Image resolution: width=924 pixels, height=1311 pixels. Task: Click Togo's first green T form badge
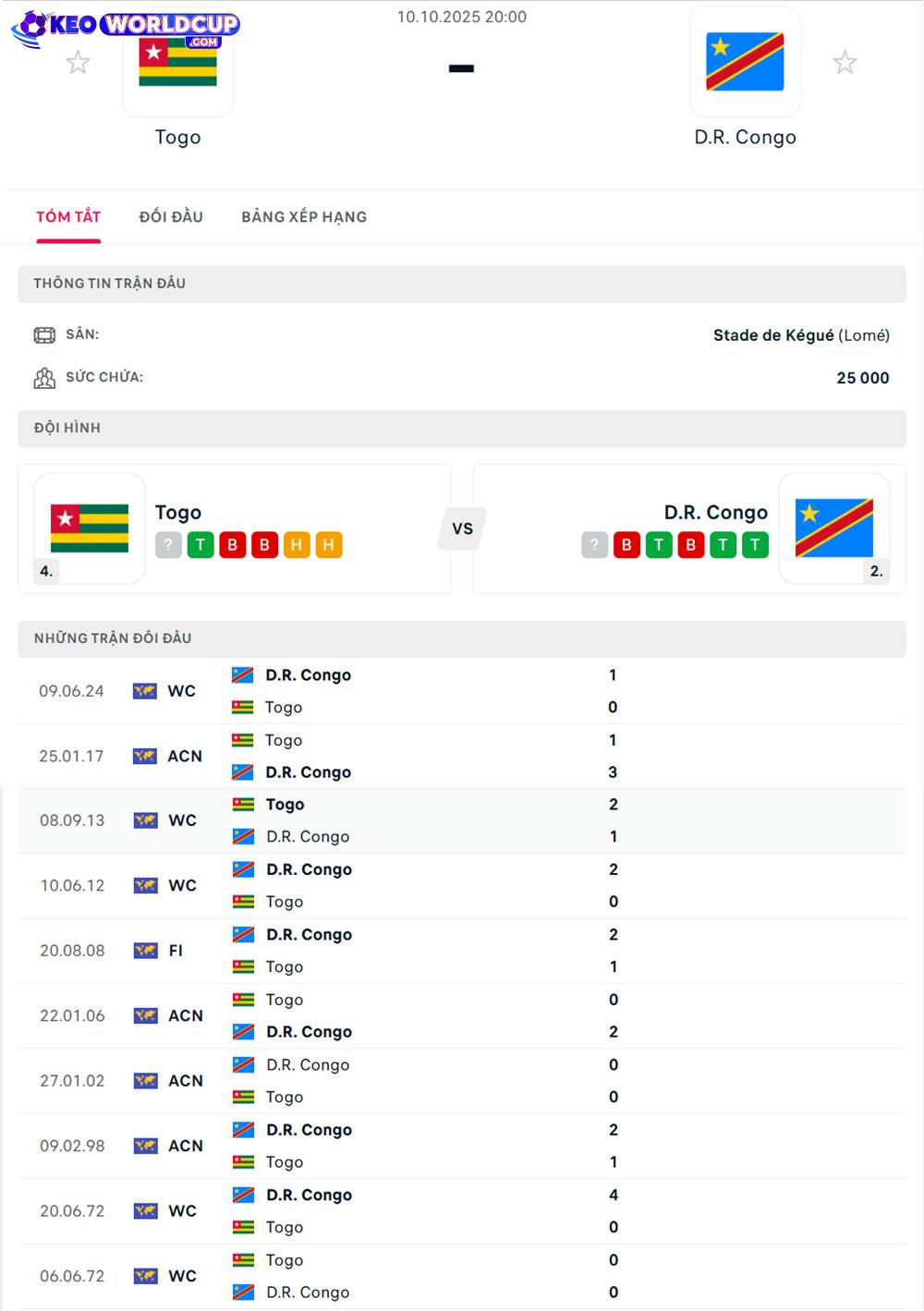pyautogui.click(x=201, y=545)
